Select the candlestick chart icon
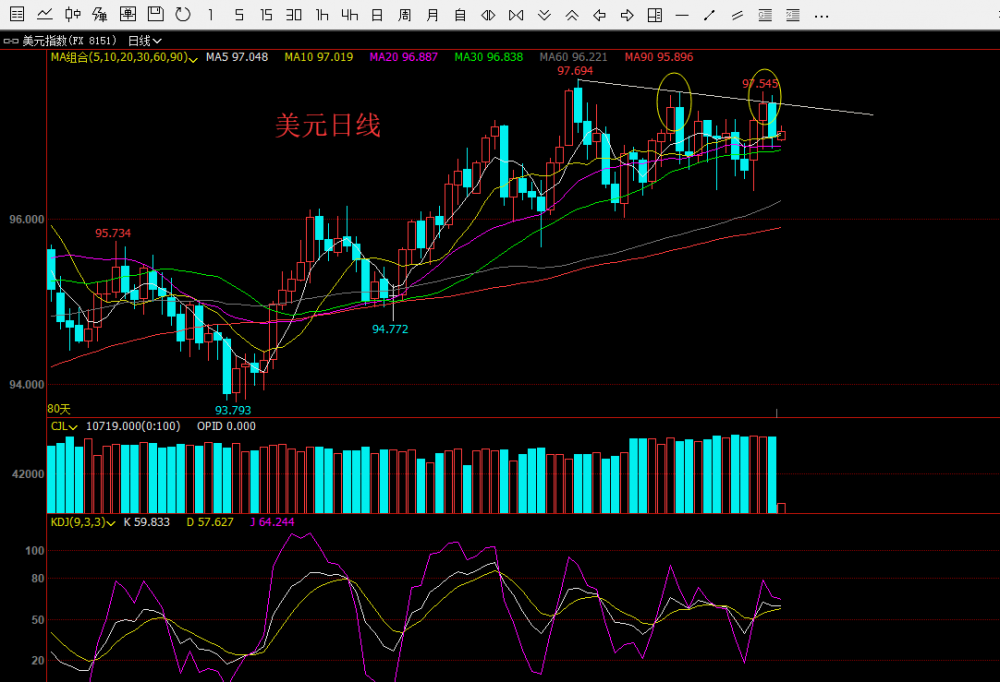Viewport: 1000px width, 682px height. (x=73, y=14)
